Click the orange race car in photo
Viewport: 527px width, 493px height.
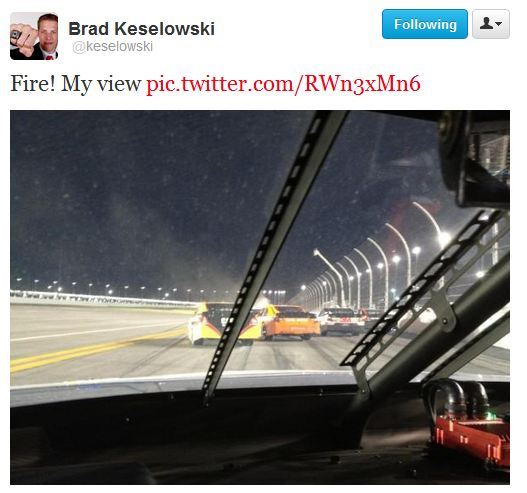291,322
